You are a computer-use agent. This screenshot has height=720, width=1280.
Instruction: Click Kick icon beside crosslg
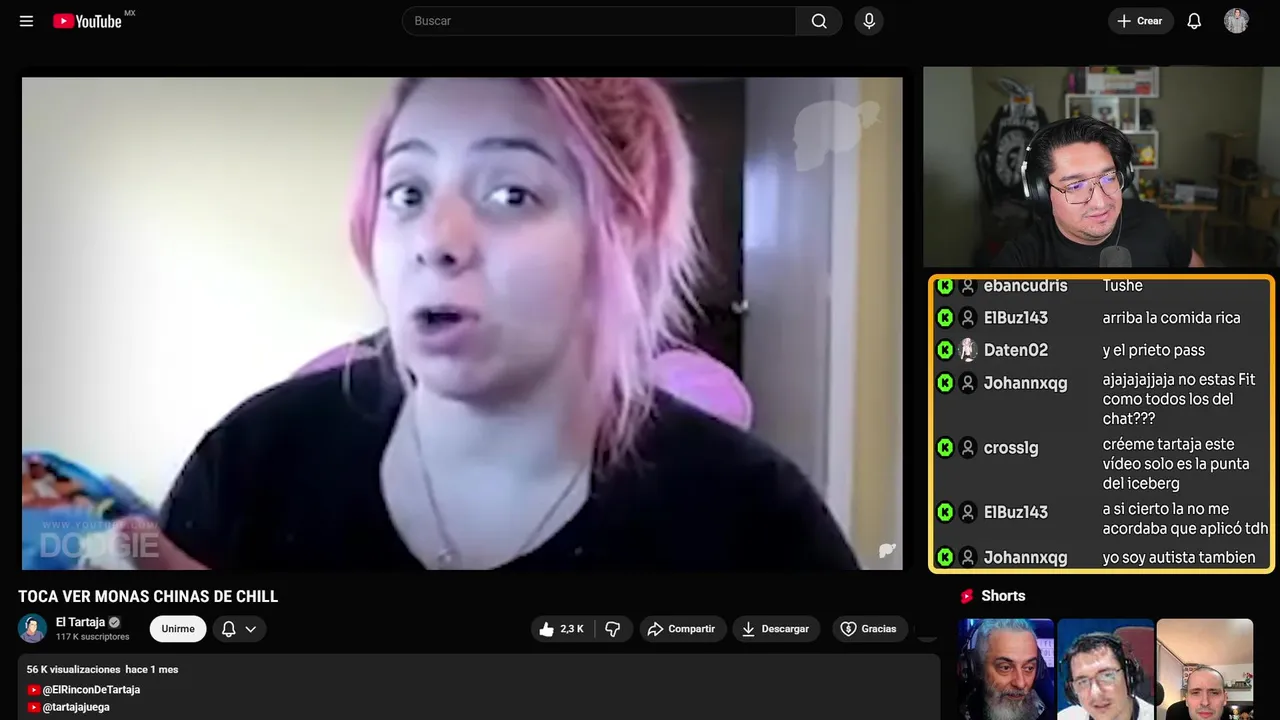click(x=945, y=448)
